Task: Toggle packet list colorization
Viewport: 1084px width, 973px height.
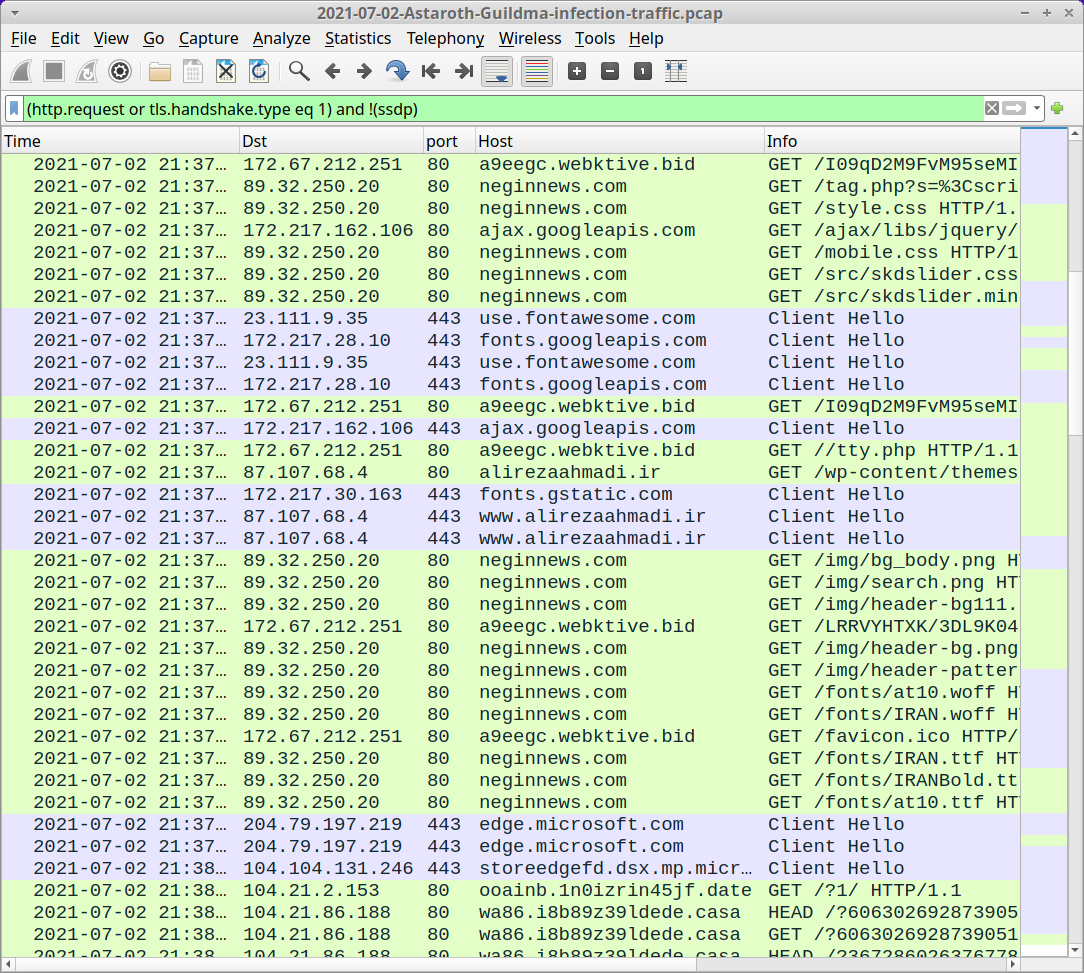Action: [x=537, y=71]
